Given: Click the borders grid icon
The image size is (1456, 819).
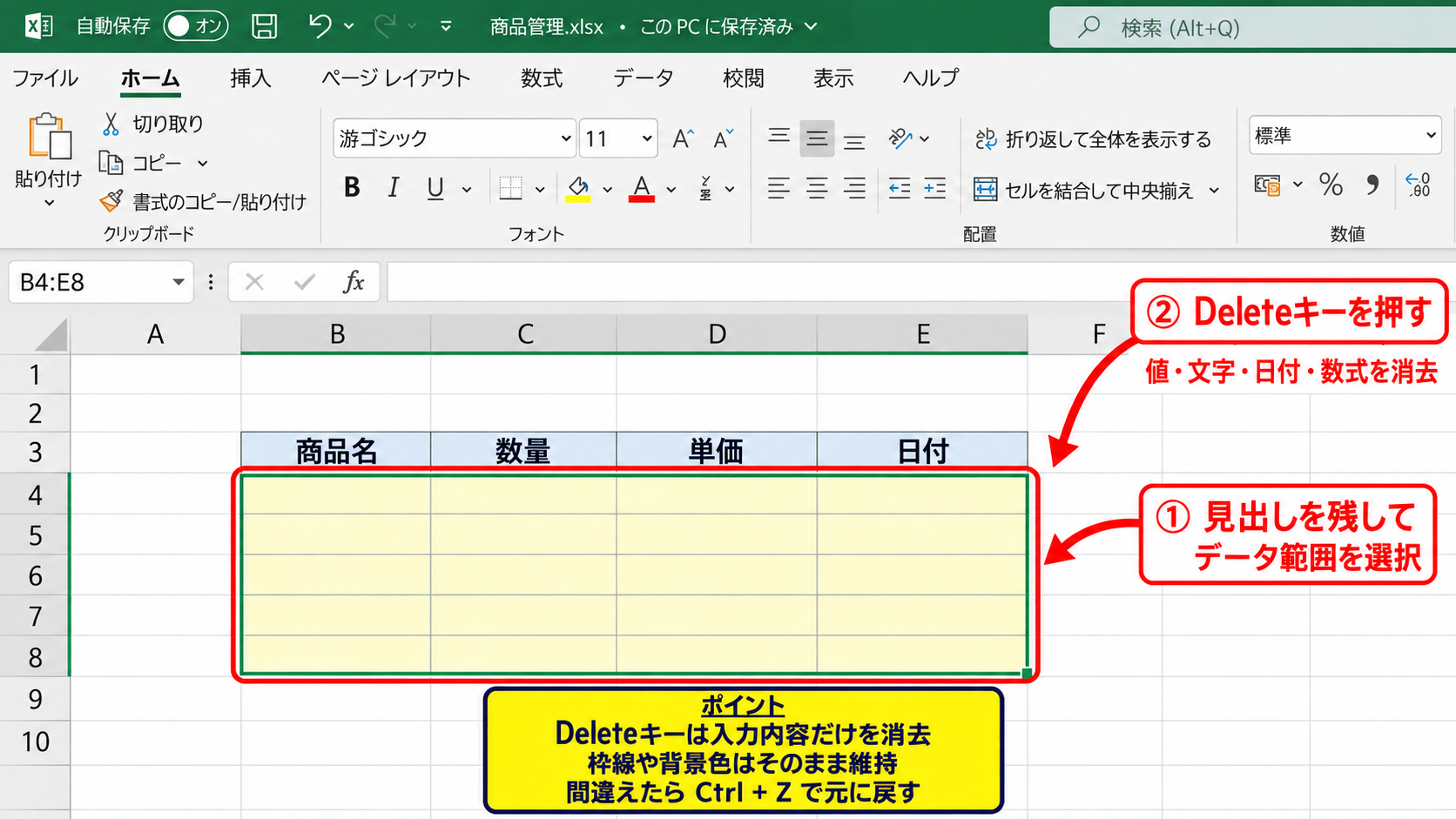Looking at the screenshot, I should [x=510, y=188].
